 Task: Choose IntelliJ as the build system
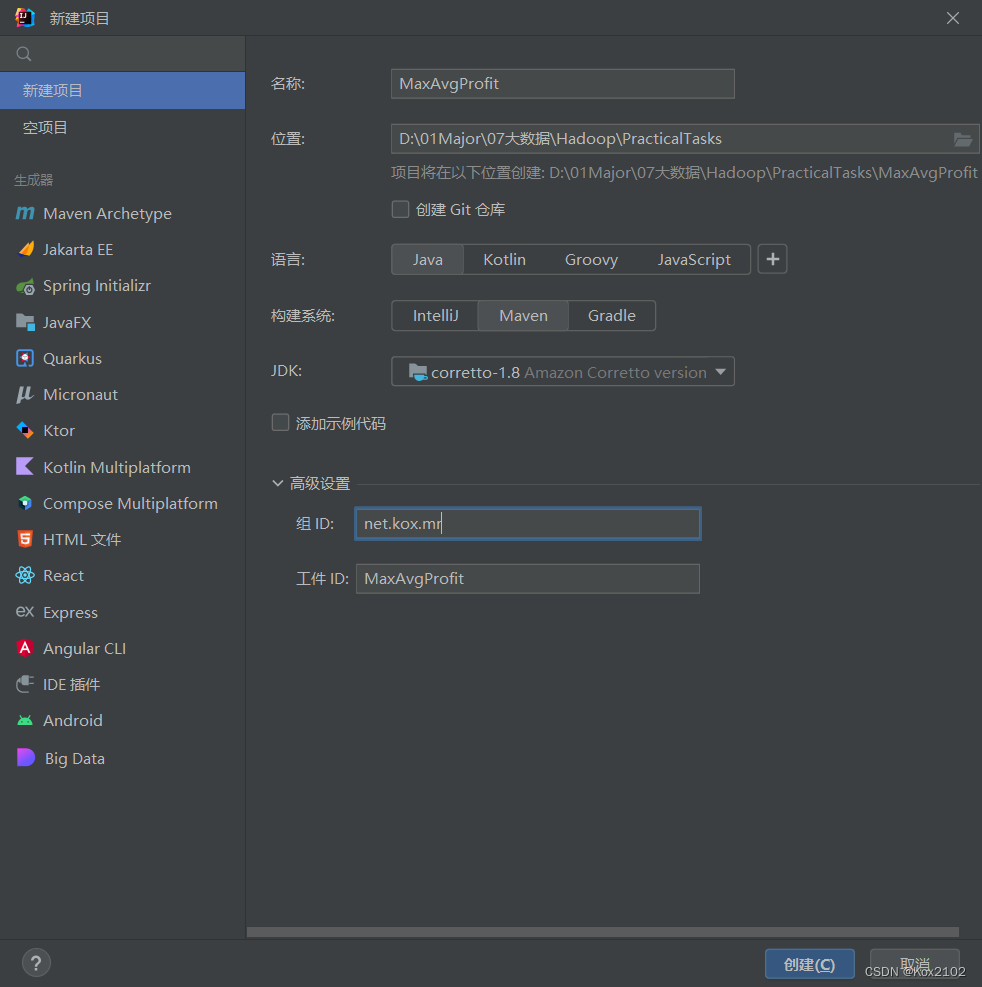click(435, 315)
